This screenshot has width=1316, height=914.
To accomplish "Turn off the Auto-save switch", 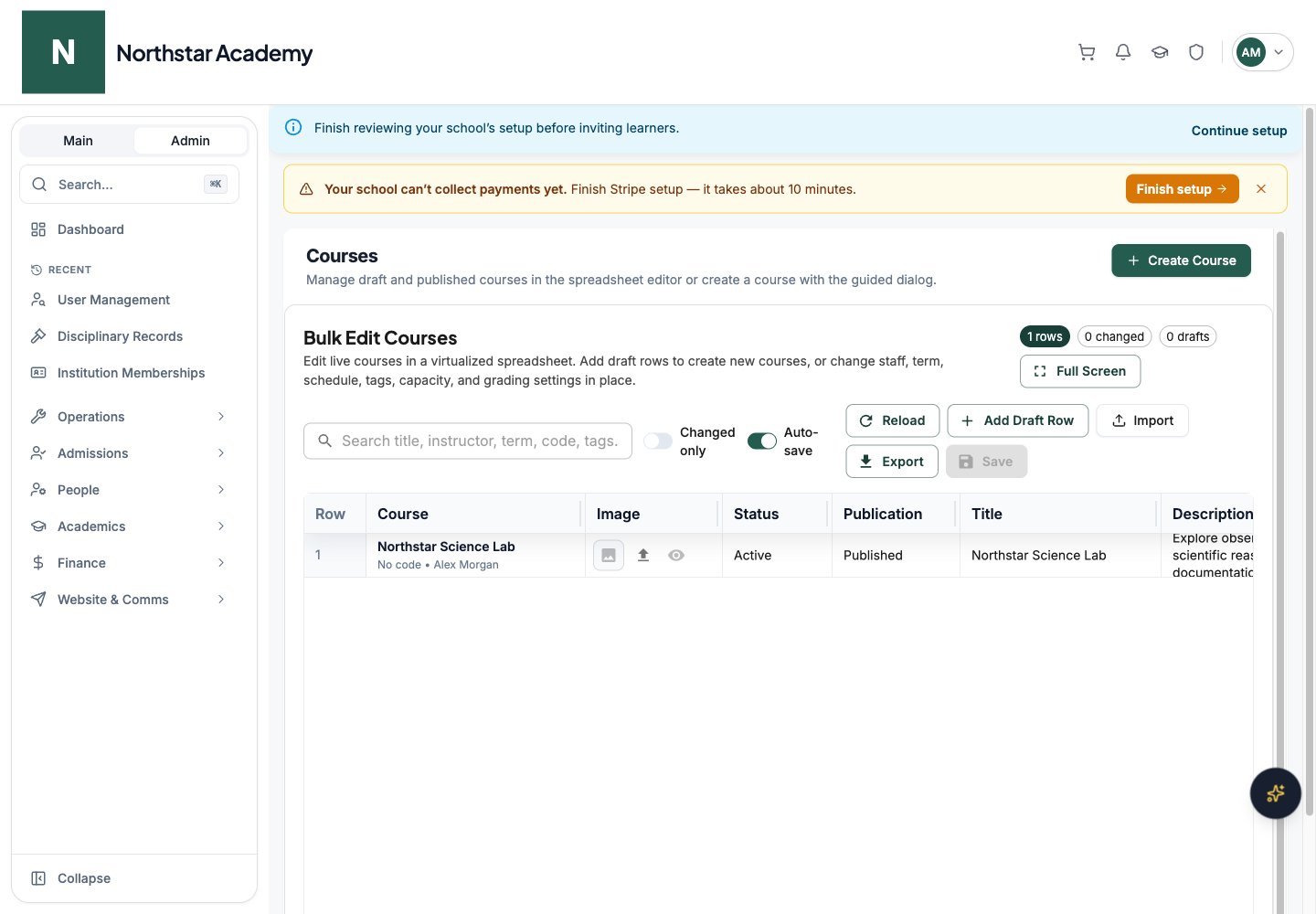I will point(762,441).
